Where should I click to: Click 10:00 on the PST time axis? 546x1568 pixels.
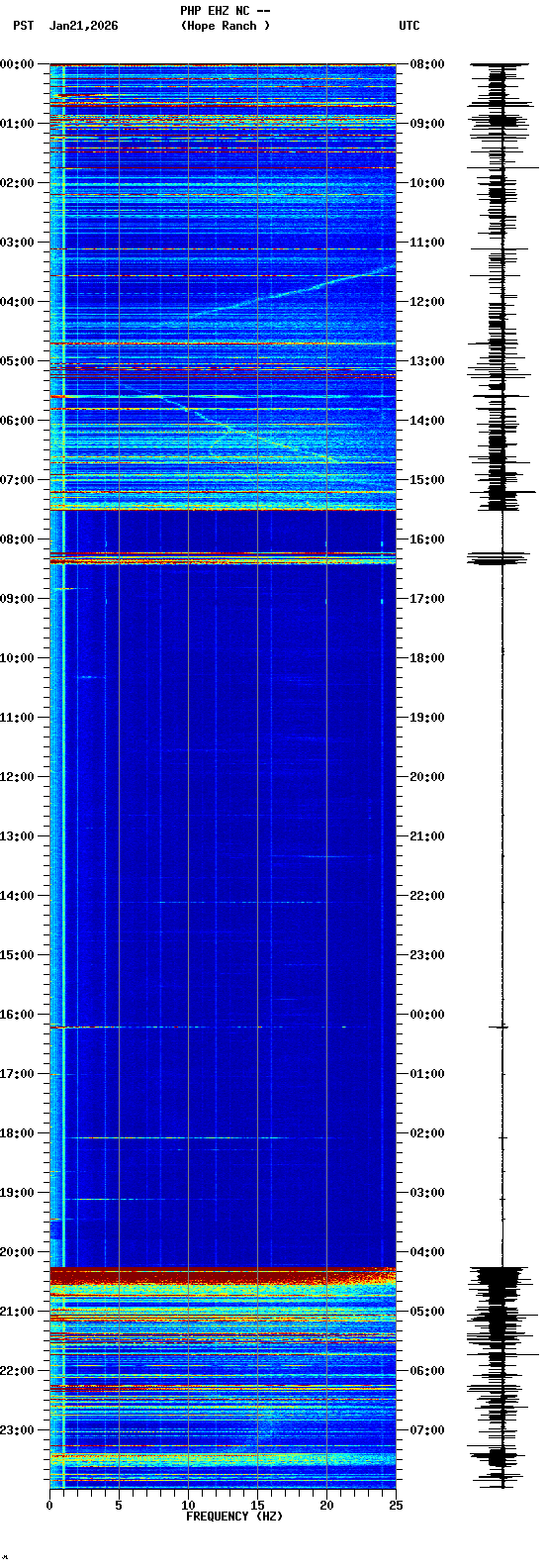[x=17, y=658]
